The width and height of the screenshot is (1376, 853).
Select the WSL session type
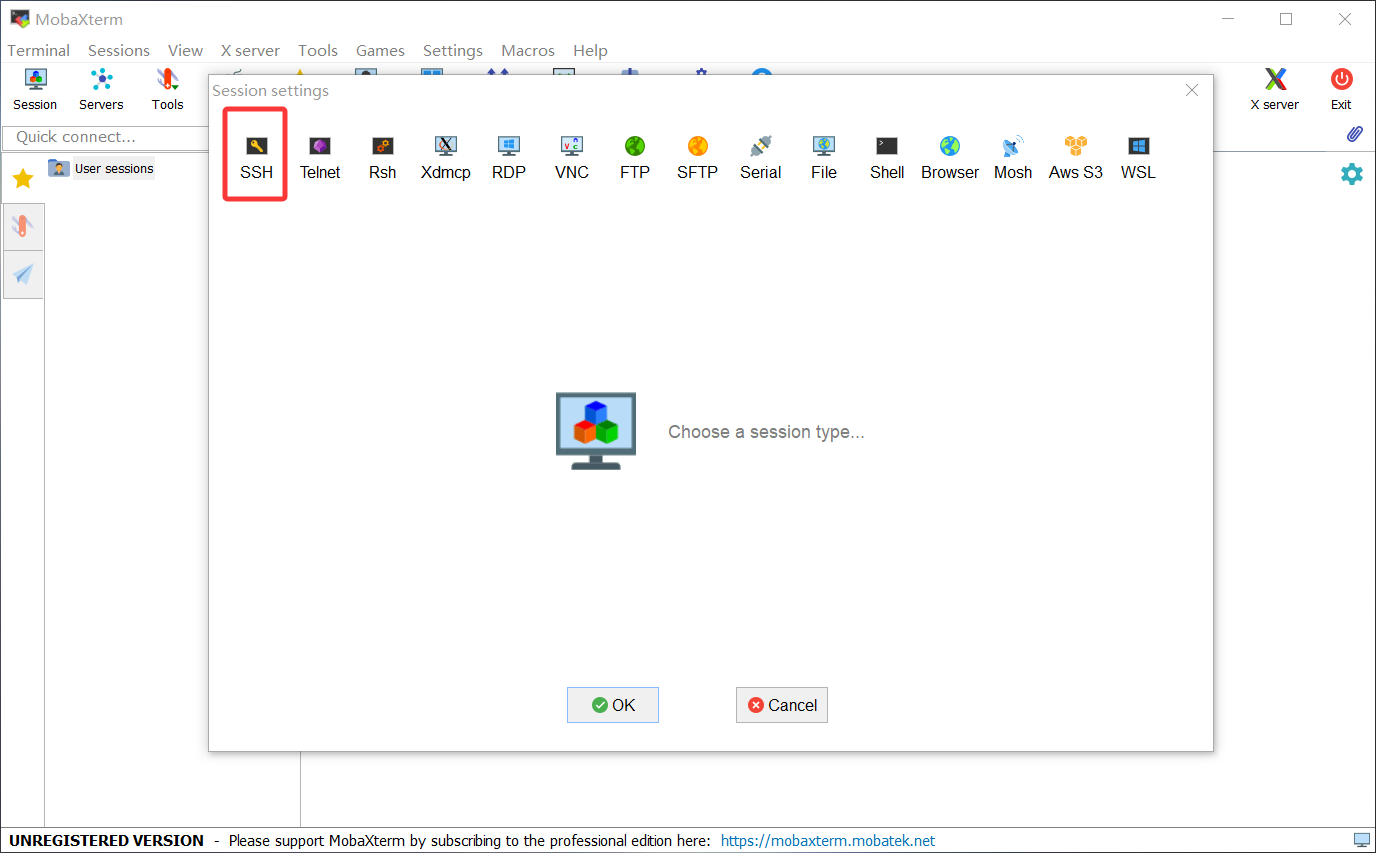point(1138,158)
